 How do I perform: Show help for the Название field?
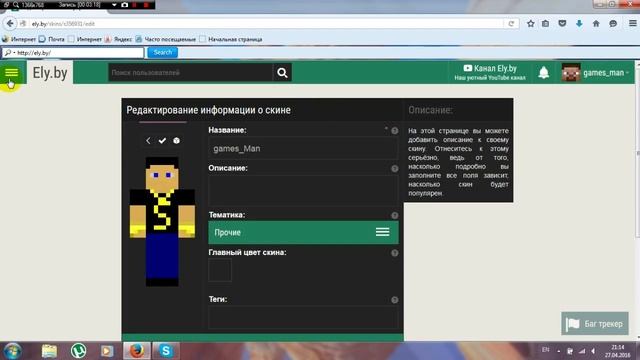tap(394, 131)
